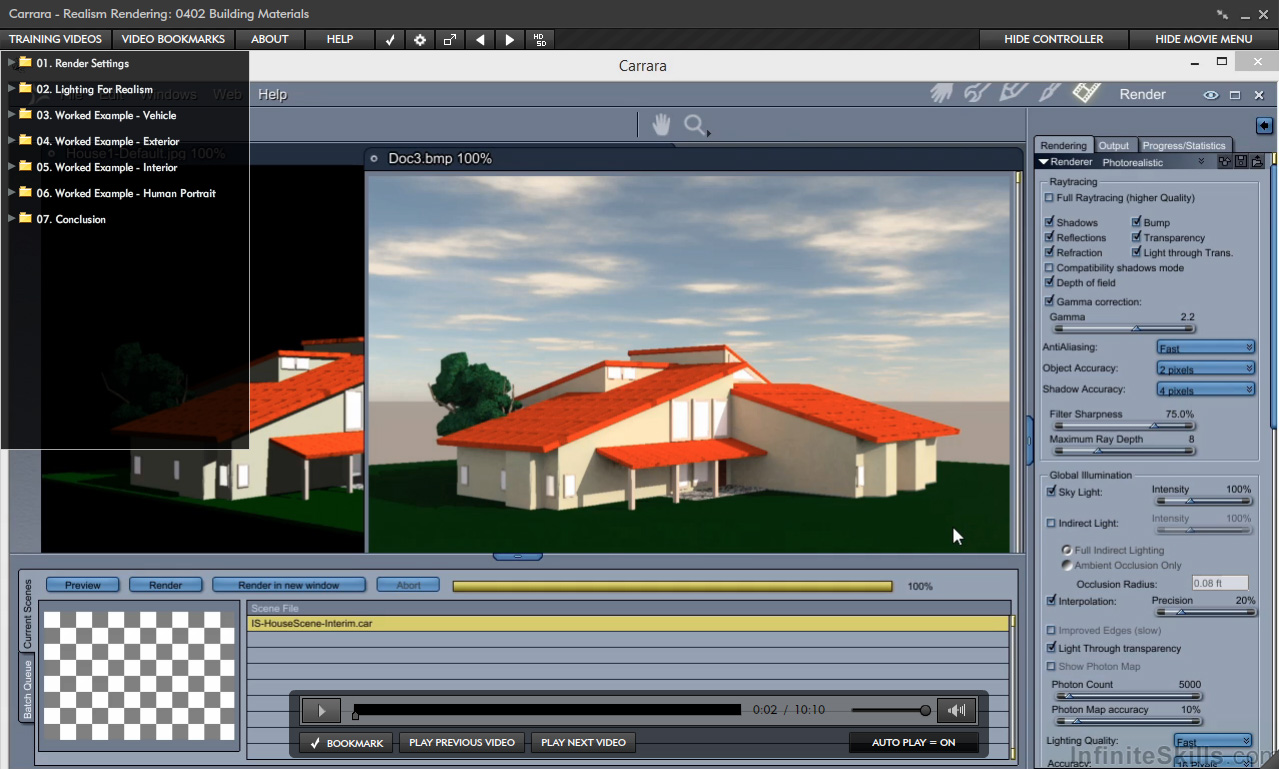Expand 02. Lighting For Realism folder
Screen dimensions: 1279x769
(x=11, y=88)
